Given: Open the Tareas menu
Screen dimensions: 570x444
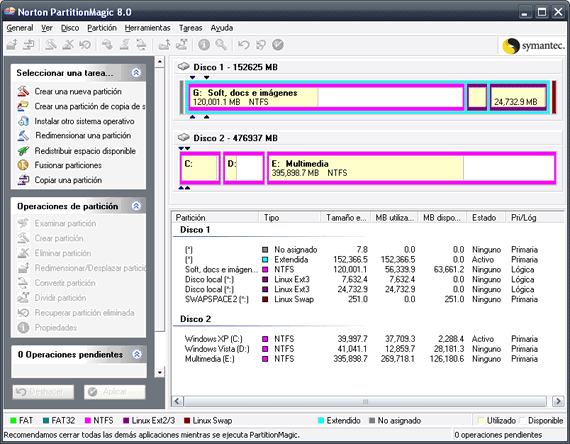Looking at the screenshot, I should 190,28.
